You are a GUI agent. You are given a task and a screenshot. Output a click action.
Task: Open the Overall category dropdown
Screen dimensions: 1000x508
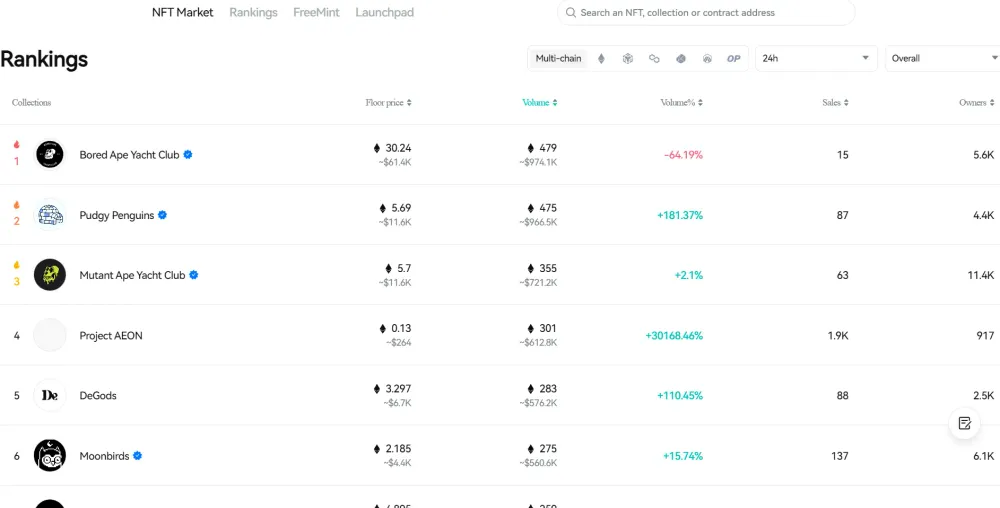point(943,58)
